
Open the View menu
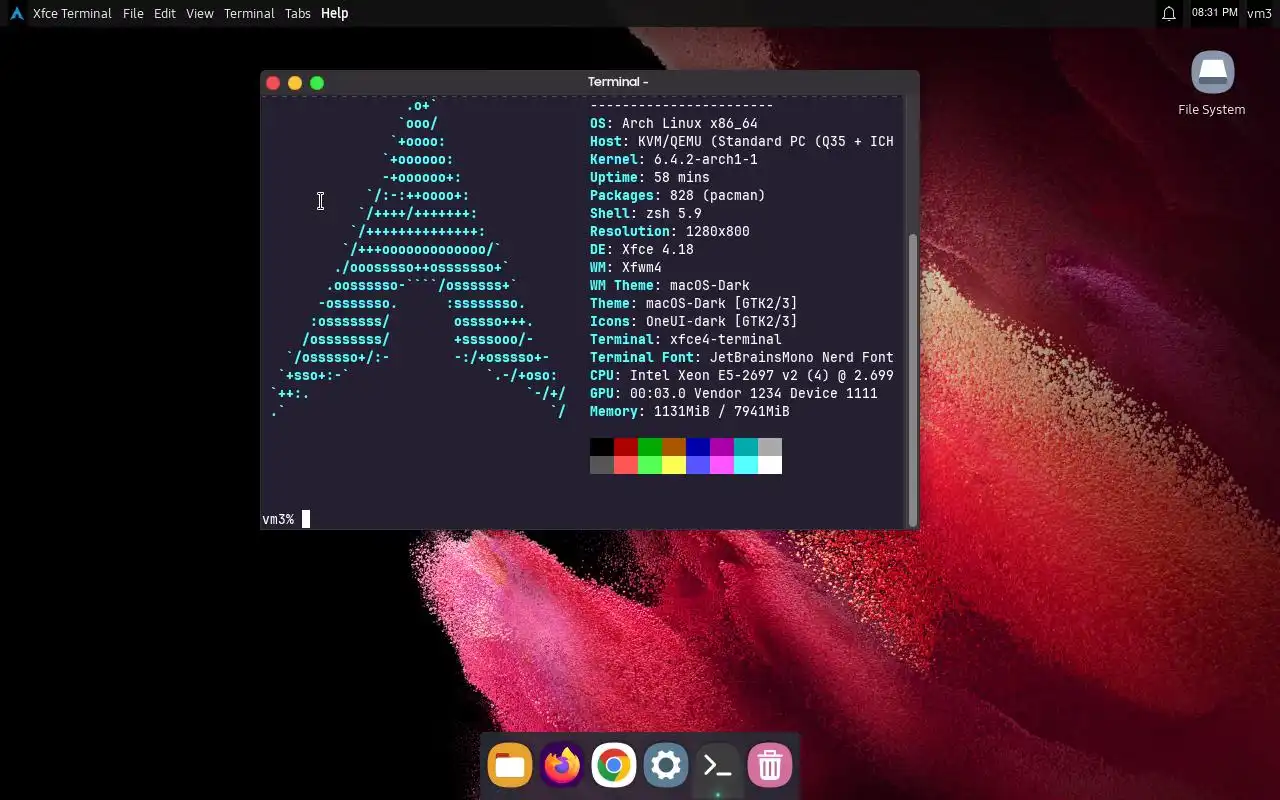(x=200, y=13)
